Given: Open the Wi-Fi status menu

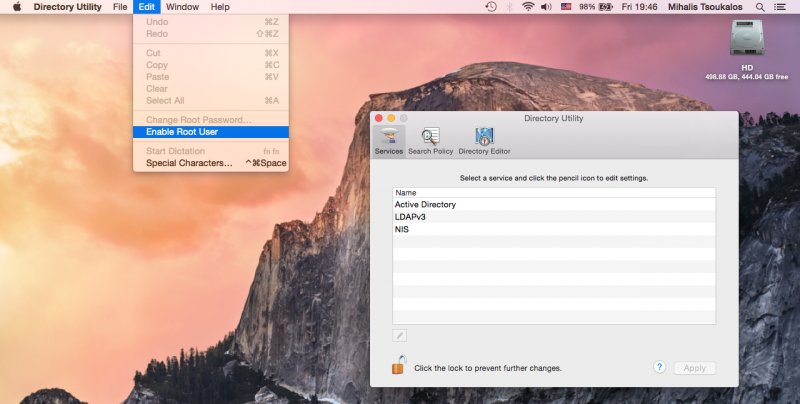Looking at the screenshot, I should click(x=527, y=7).
